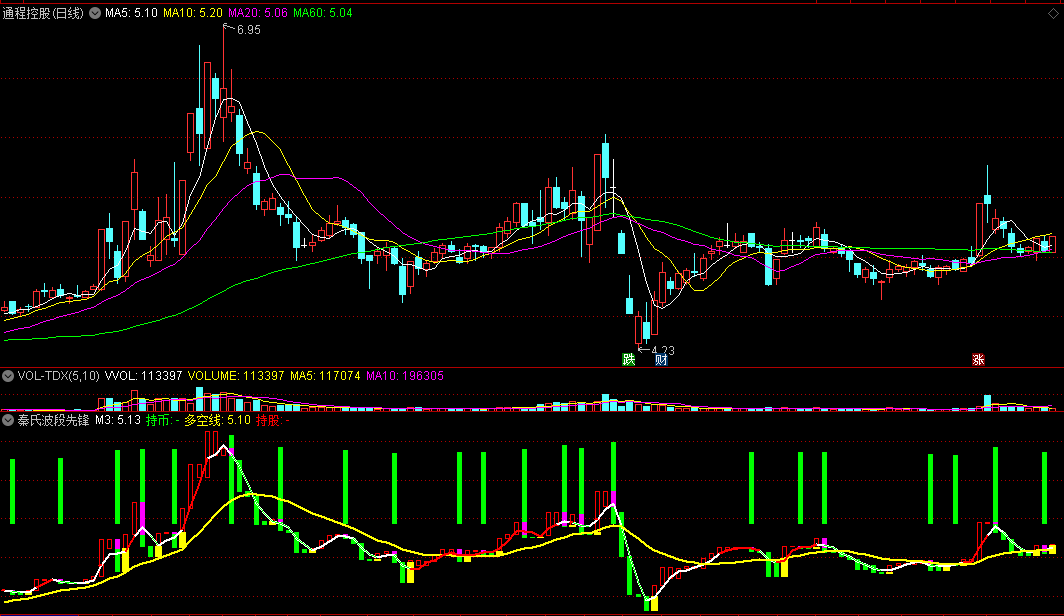1064x616 pixels.
Task: Select the 通程控股(日线) chart title
Action: 43,13
